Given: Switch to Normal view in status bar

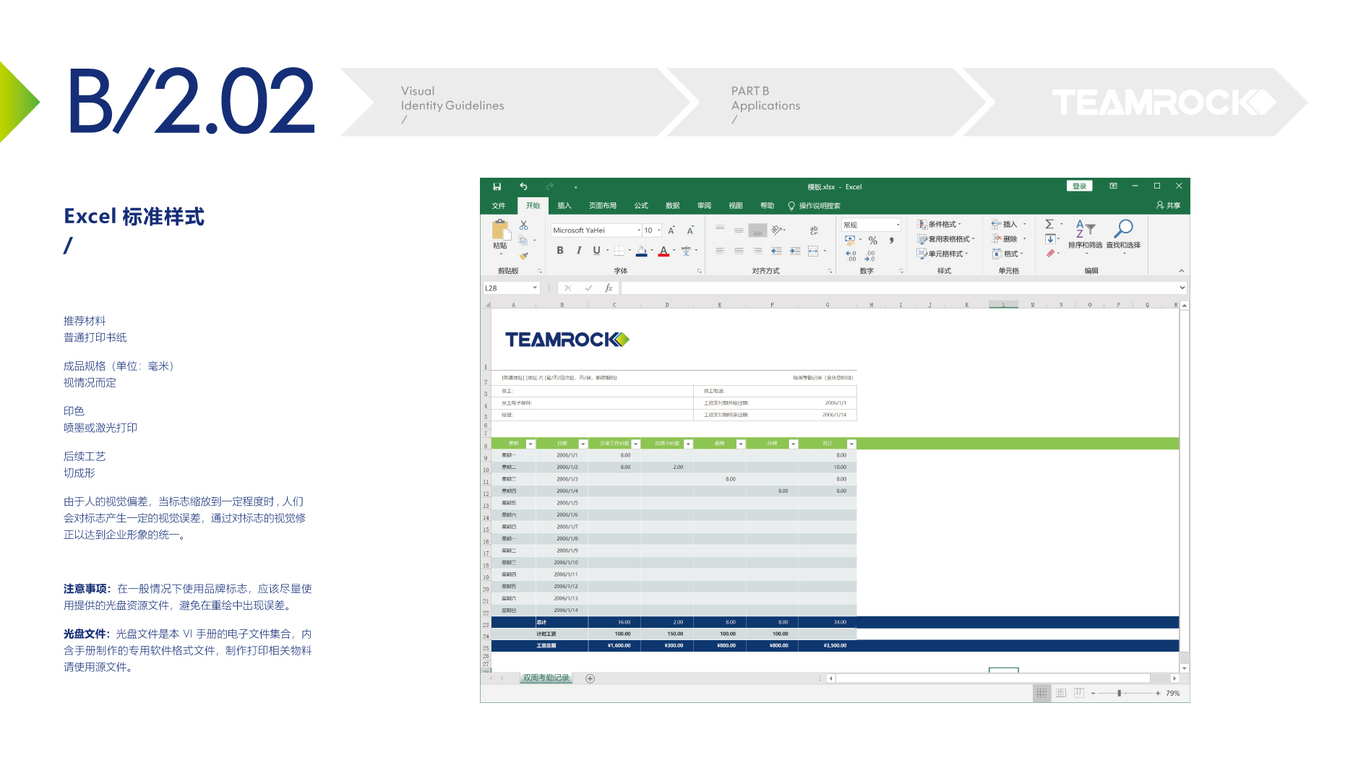Looking at the screenshot, I should coord(1041,692).
